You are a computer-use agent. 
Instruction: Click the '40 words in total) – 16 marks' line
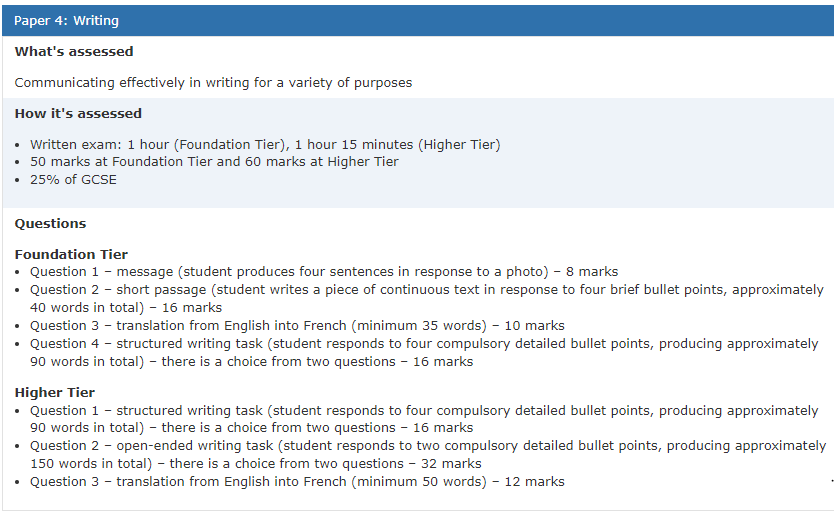click(x=126, y=308)
